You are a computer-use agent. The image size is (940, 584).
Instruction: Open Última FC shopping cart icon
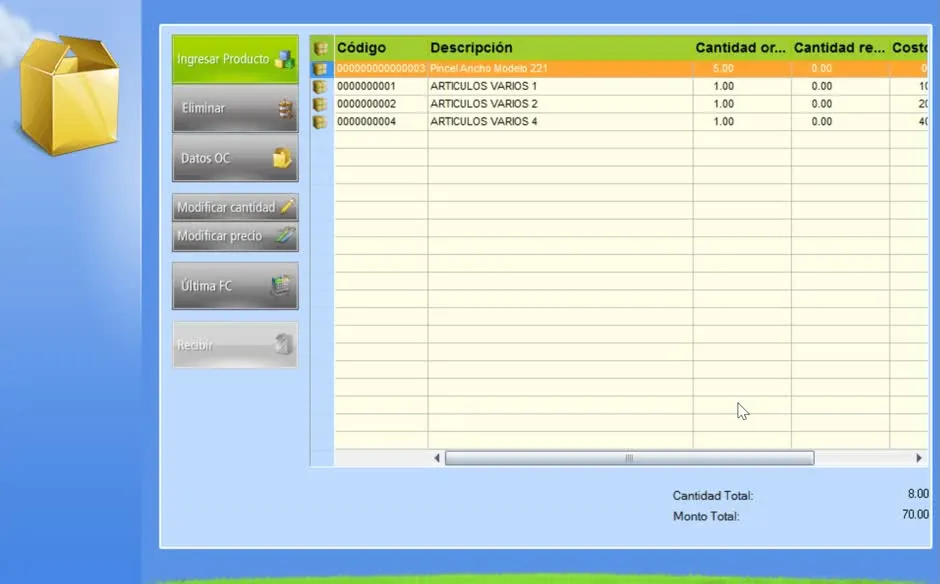[281, 285]
